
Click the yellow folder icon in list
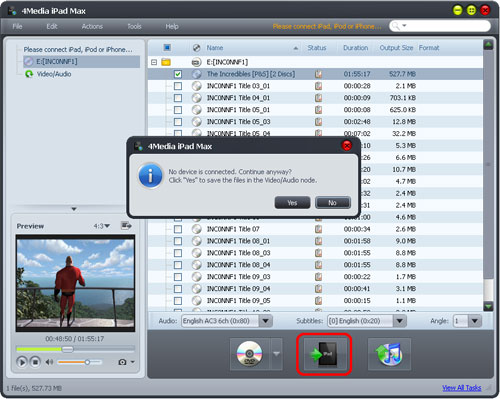(x=166, y=62)
